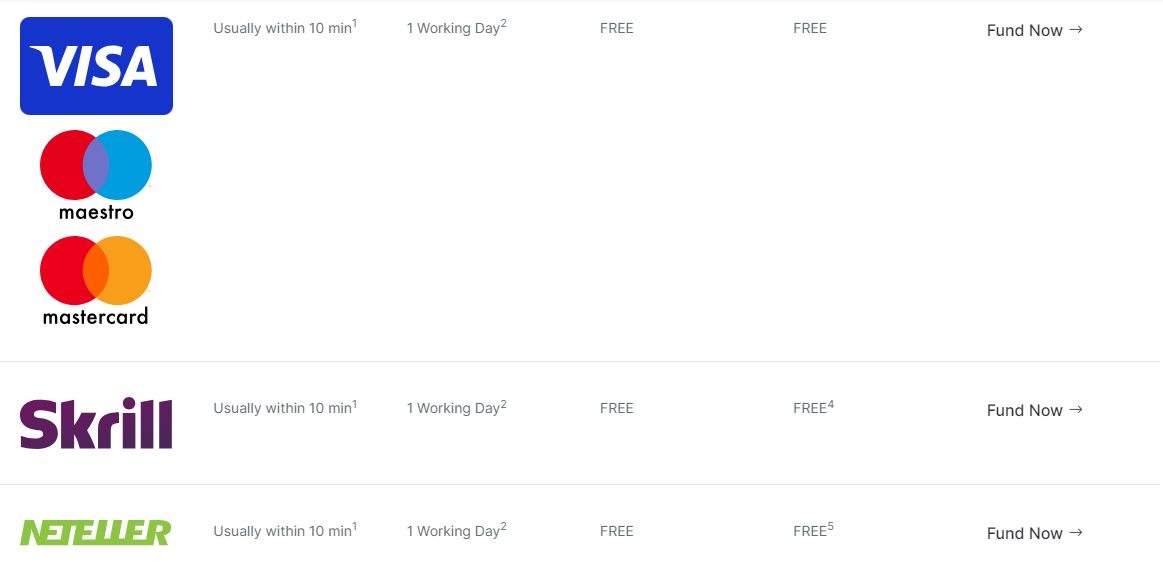Open Fund Now for the card row
Viewport: 1163px width, 580px height.
coord(1035,30)
